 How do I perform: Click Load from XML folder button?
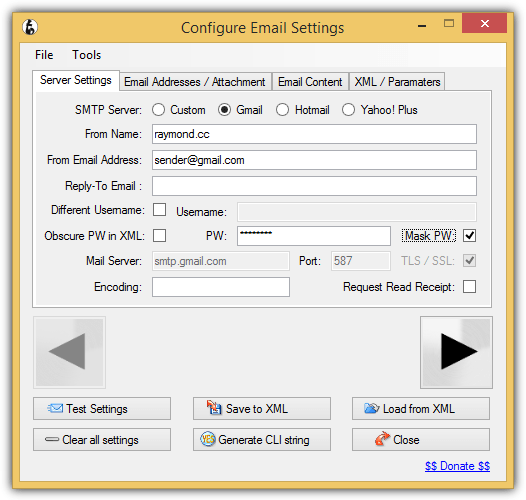tap(421, 409)
